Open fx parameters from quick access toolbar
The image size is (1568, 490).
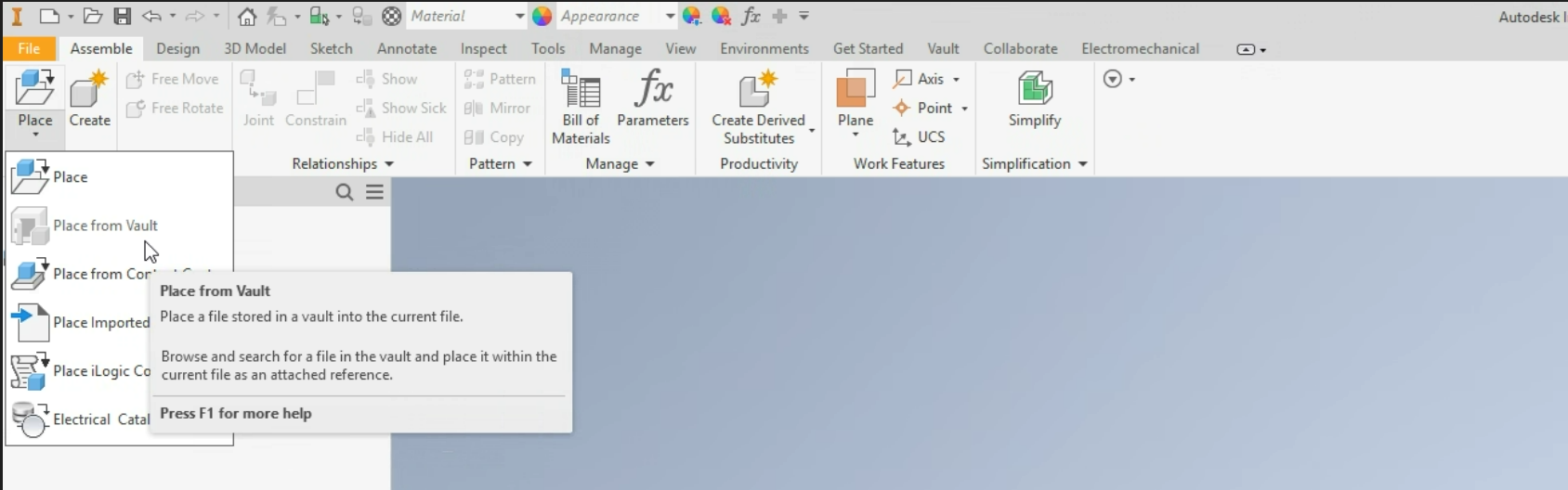tap(751, 16)
